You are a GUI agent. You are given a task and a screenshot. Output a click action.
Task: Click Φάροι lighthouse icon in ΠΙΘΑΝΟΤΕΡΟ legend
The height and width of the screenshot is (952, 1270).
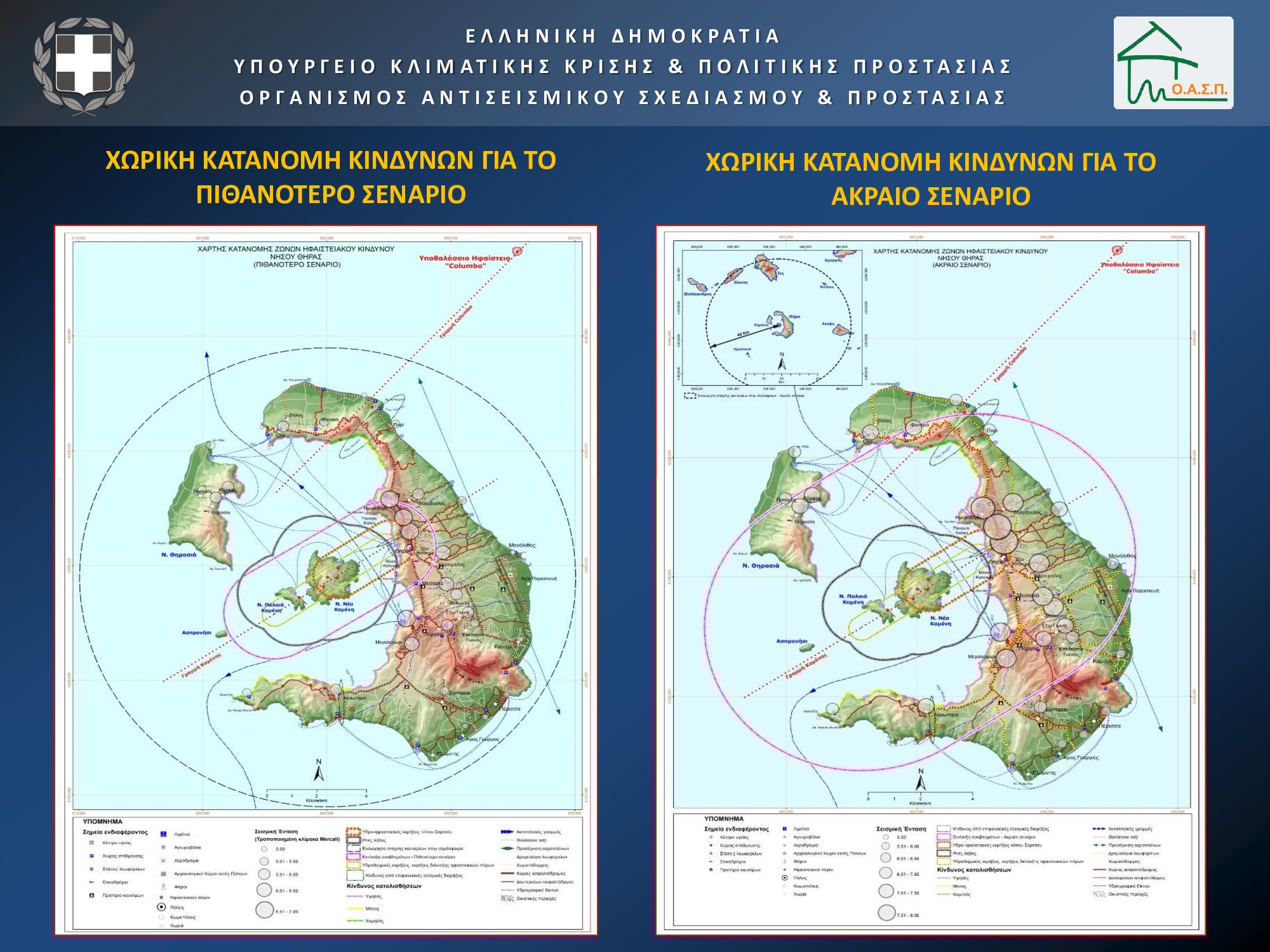(163, 887)
